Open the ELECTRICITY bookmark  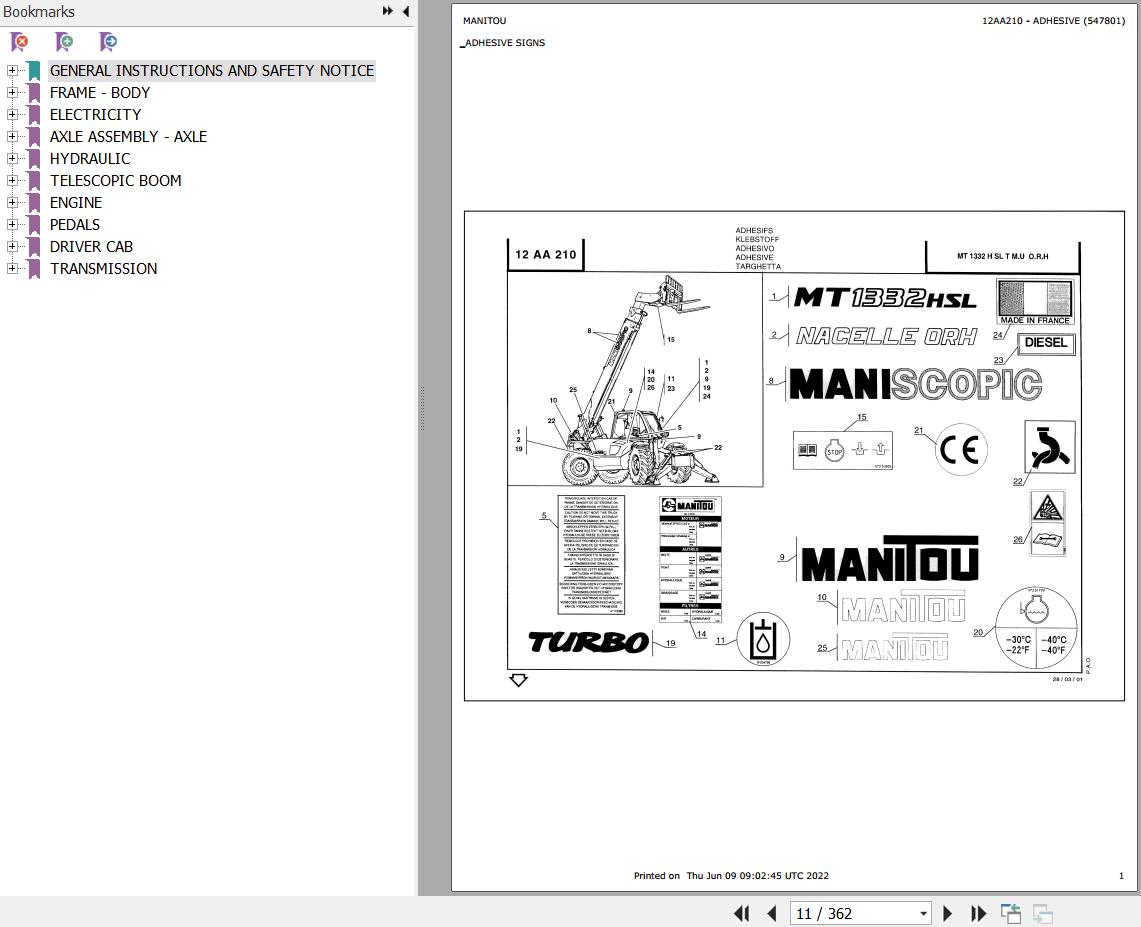click(95, 114)
